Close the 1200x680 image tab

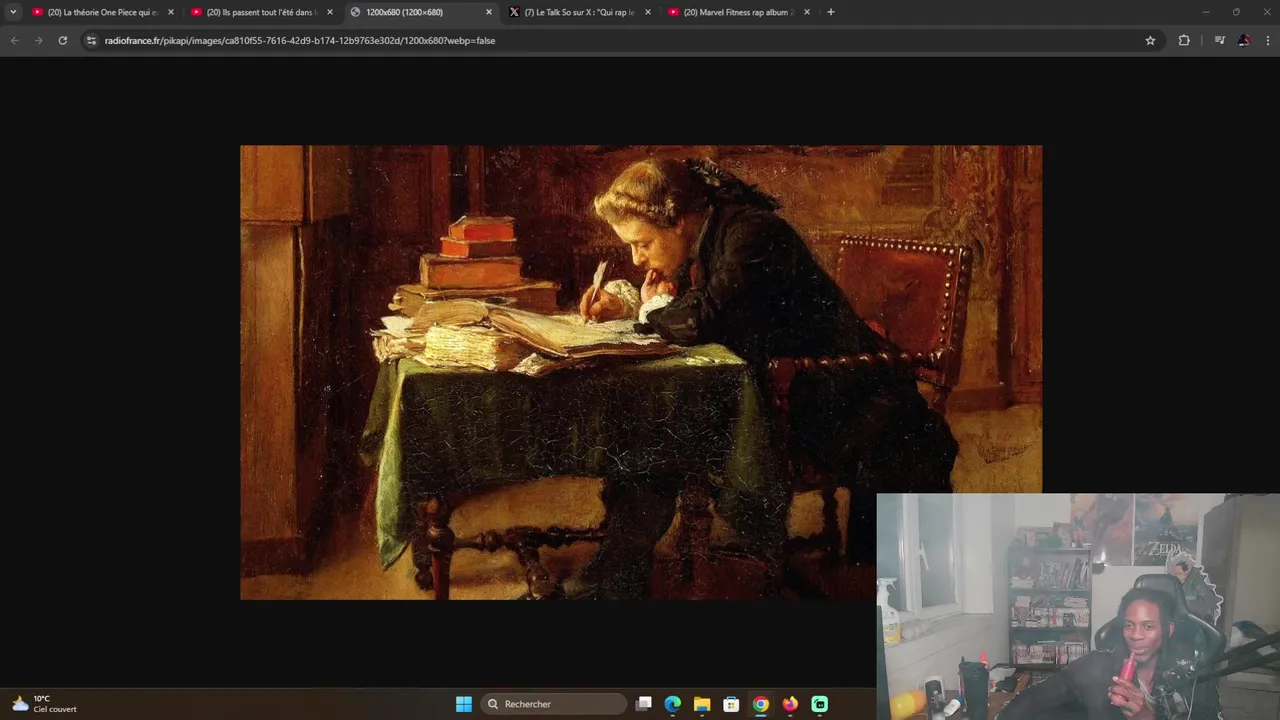[x=489, y=12]
